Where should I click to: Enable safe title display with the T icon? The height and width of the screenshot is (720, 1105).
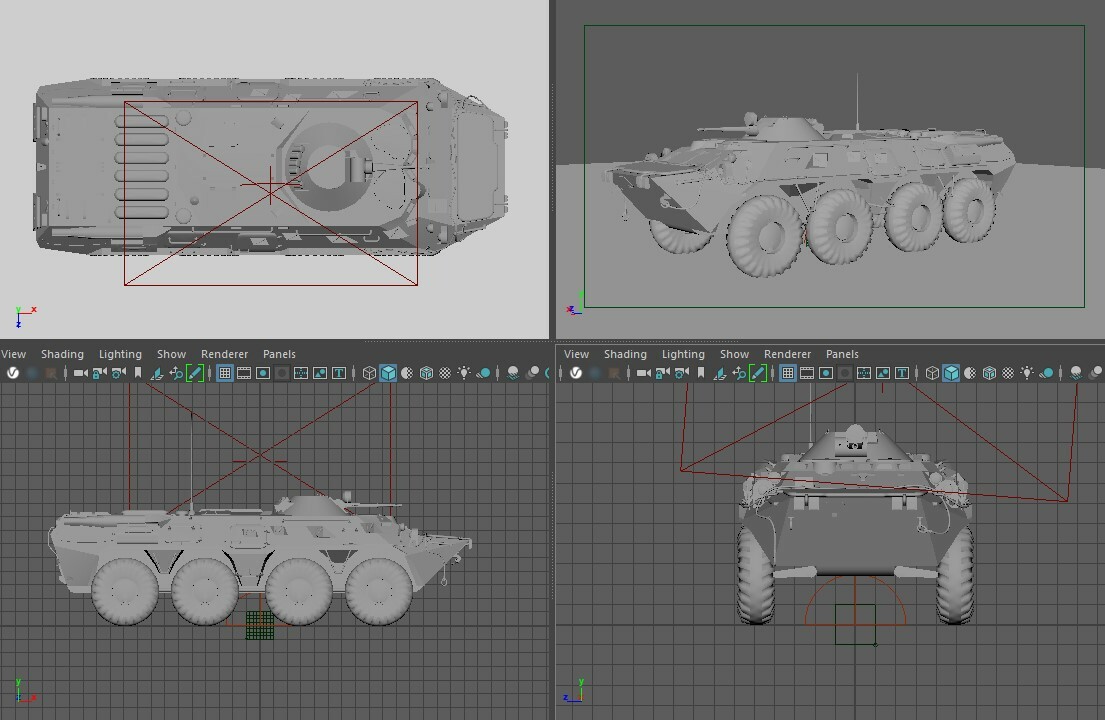click(x=339, y=372)
